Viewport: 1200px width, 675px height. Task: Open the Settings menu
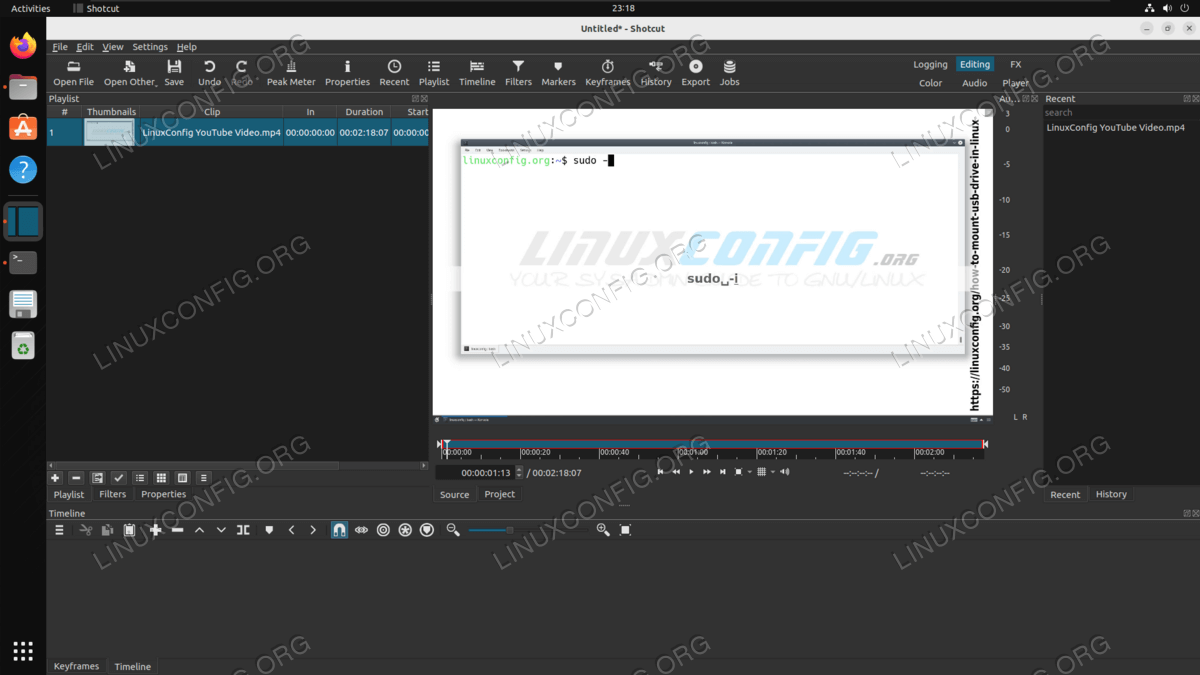[x=150, y=47]
